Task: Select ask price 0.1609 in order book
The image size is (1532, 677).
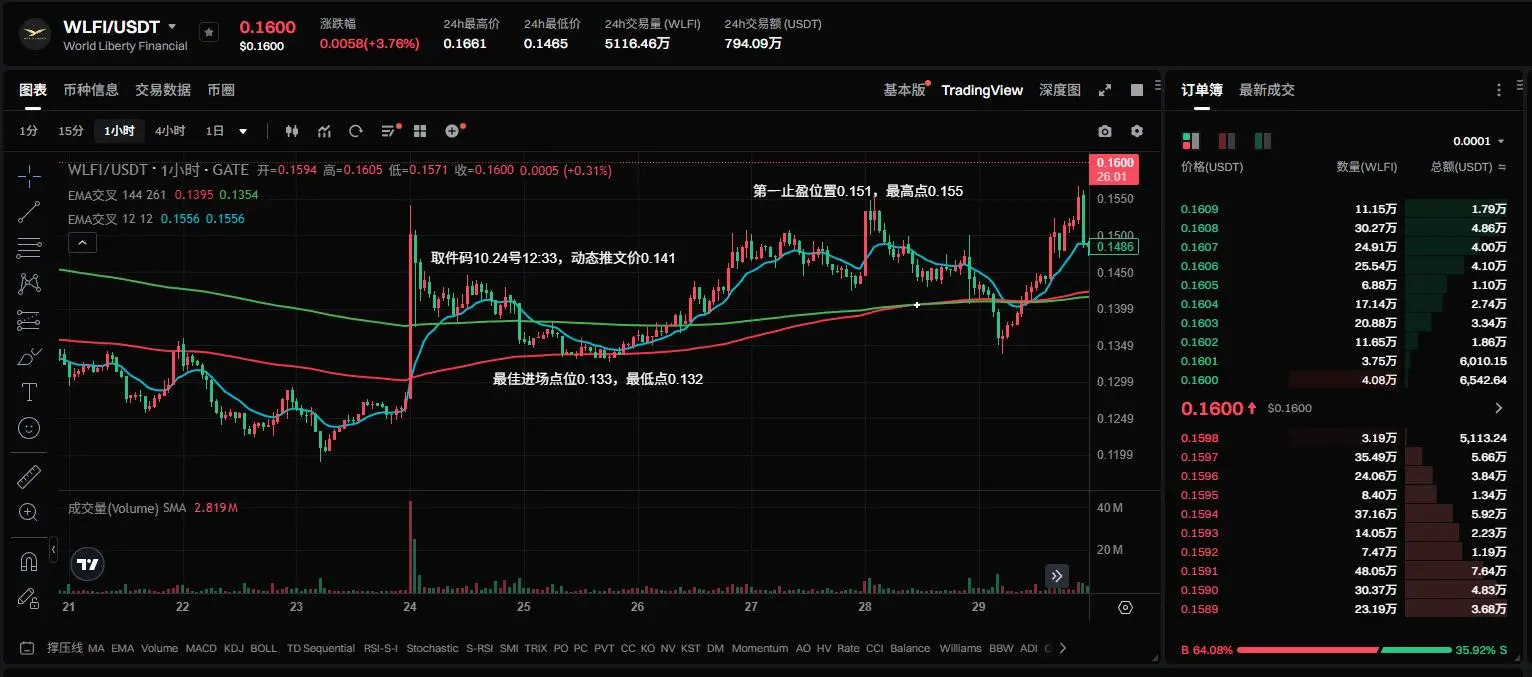Action: (x=1200, y=209)
